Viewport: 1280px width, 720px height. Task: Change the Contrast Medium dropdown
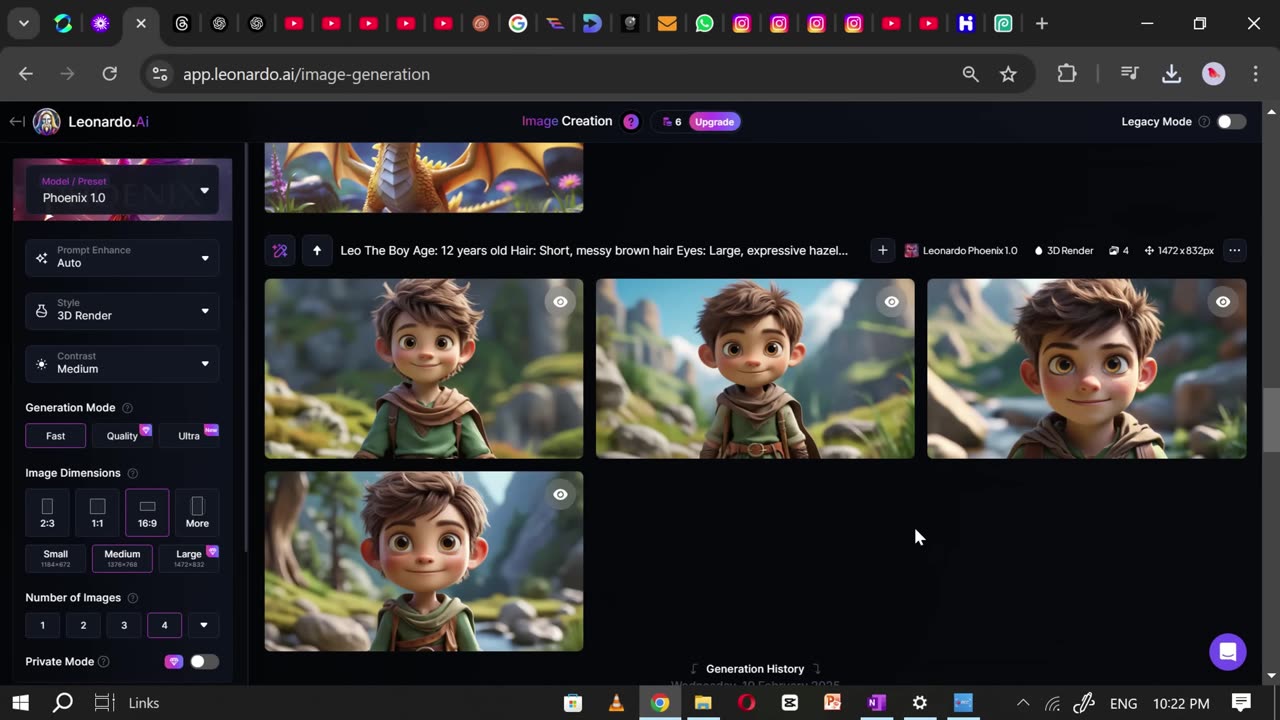click(x=122, y=363)
